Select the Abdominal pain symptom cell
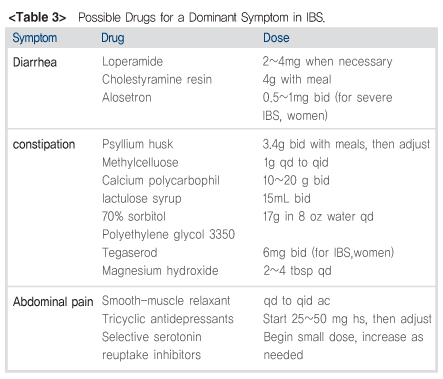Screen dimensions: 443x379 point(53,302)
